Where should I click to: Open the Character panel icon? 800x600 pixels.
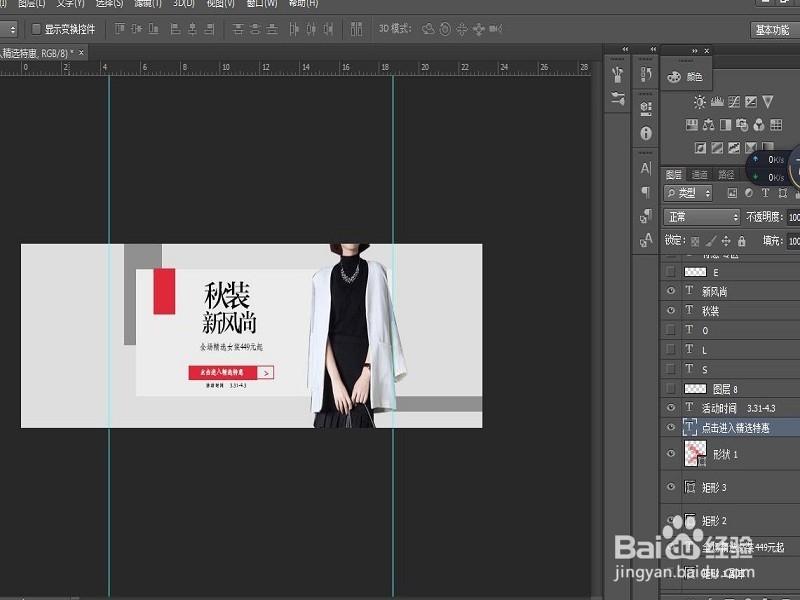coord(646,168)
